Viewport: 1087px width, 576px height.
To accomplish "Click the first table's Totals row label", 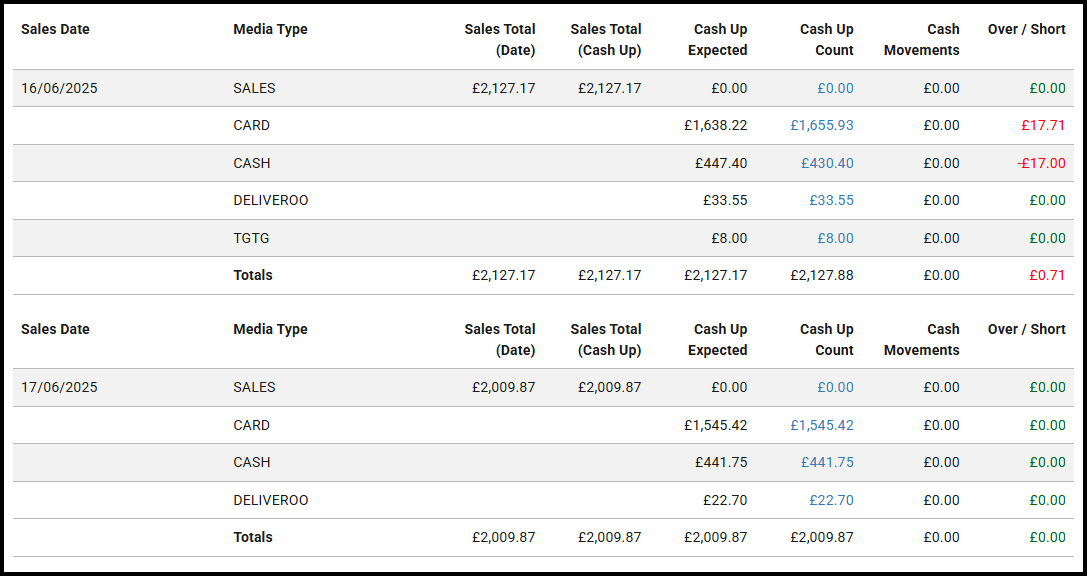I will pos(253,275).
